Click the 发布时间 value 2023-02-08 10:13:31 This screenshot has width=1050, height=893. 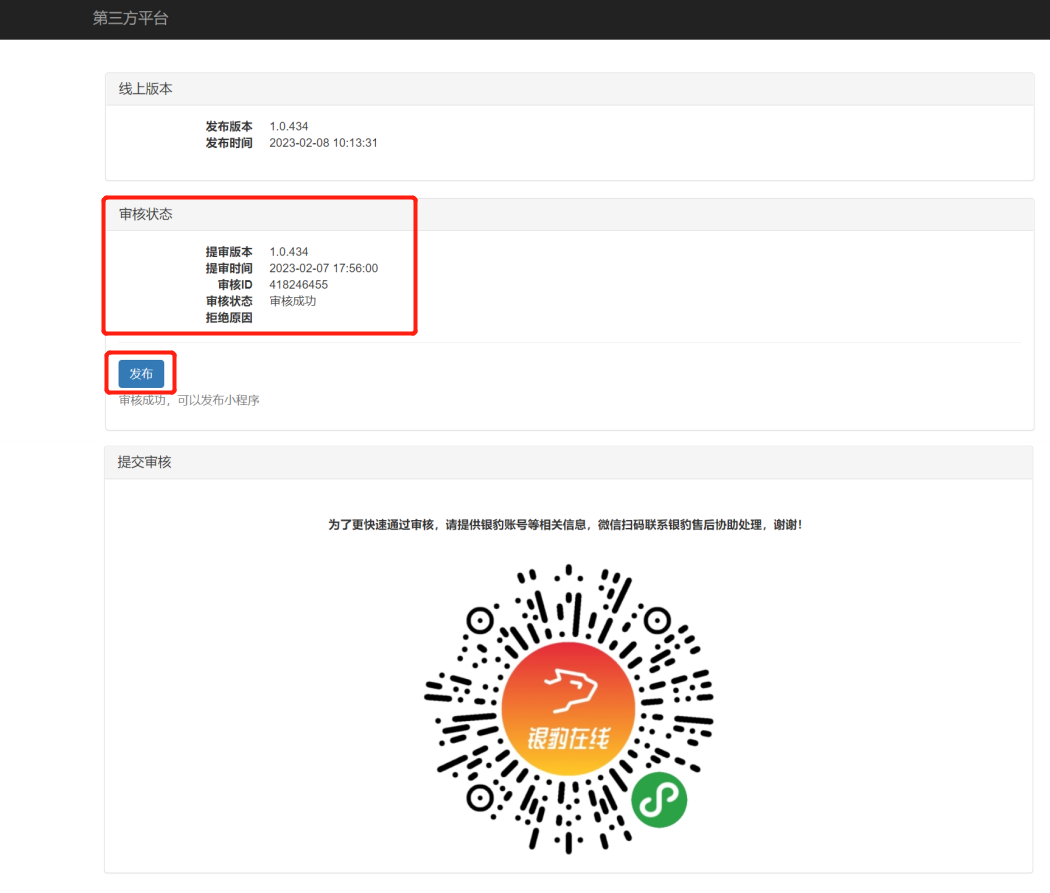323,143
